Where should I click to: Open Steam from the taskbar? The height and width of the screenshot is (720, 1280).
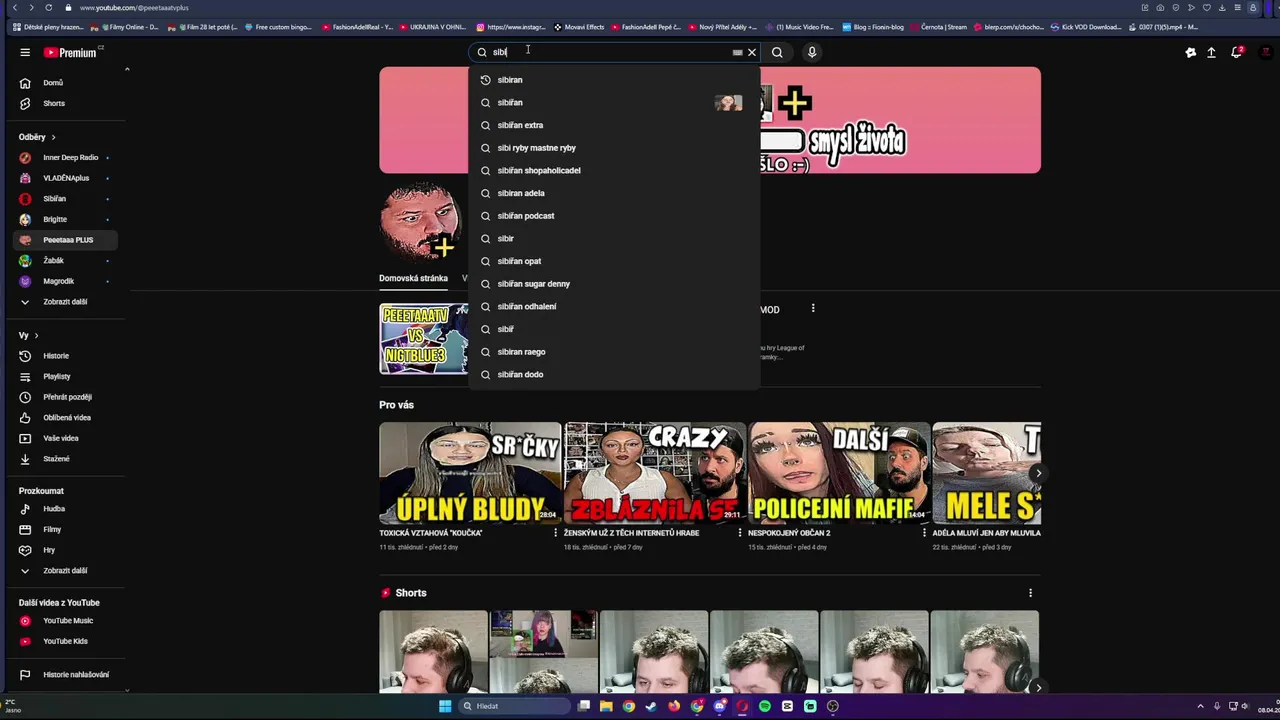point(651,706)
